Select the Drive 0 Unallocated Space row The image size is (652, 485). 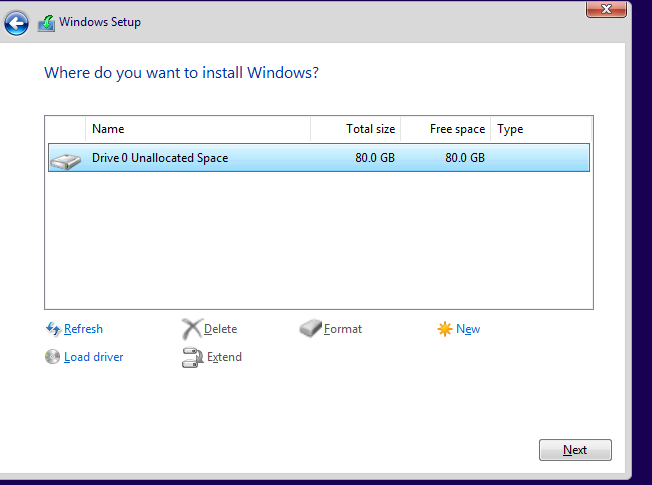point(319,158)
